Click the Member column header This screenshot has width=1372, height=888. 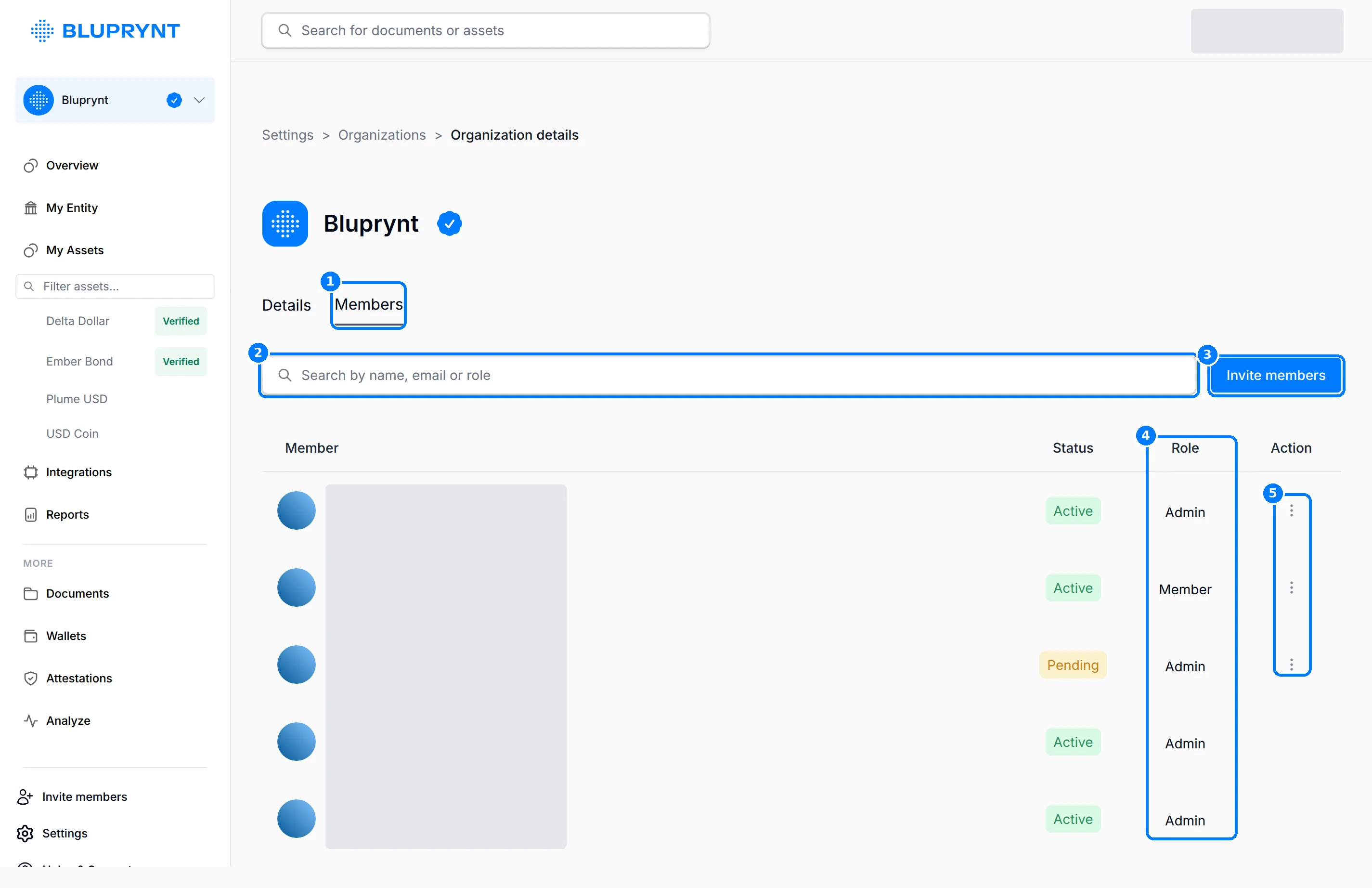point(311,448)
